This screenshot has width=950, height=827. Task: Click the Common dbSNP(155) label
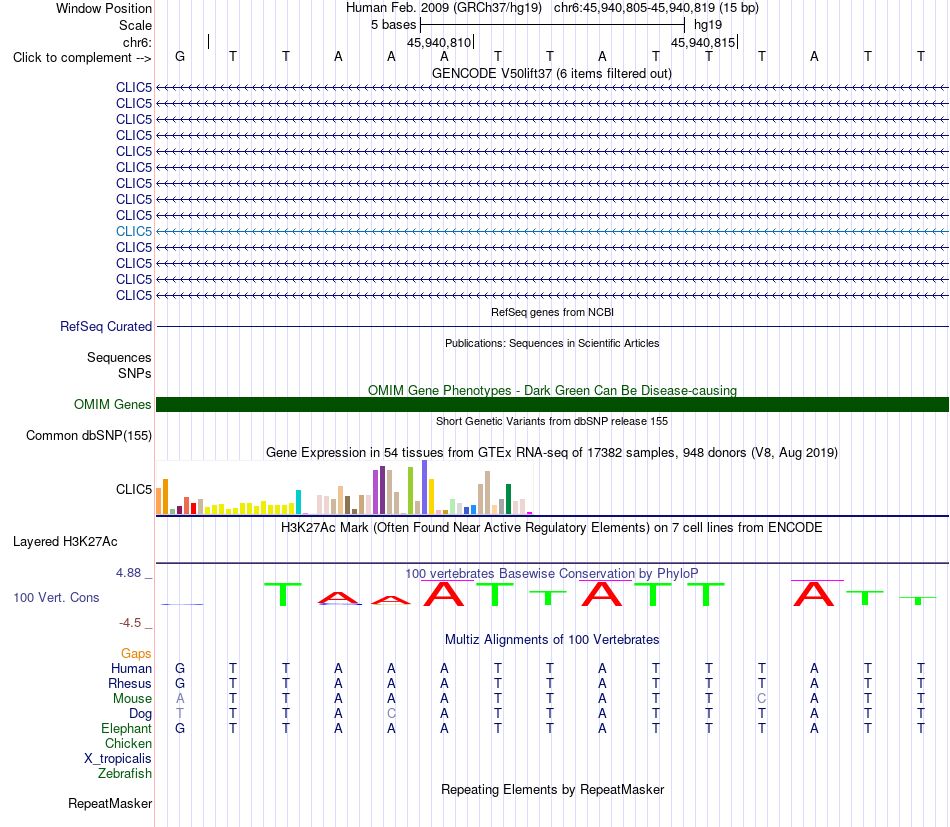click(89, 436)
